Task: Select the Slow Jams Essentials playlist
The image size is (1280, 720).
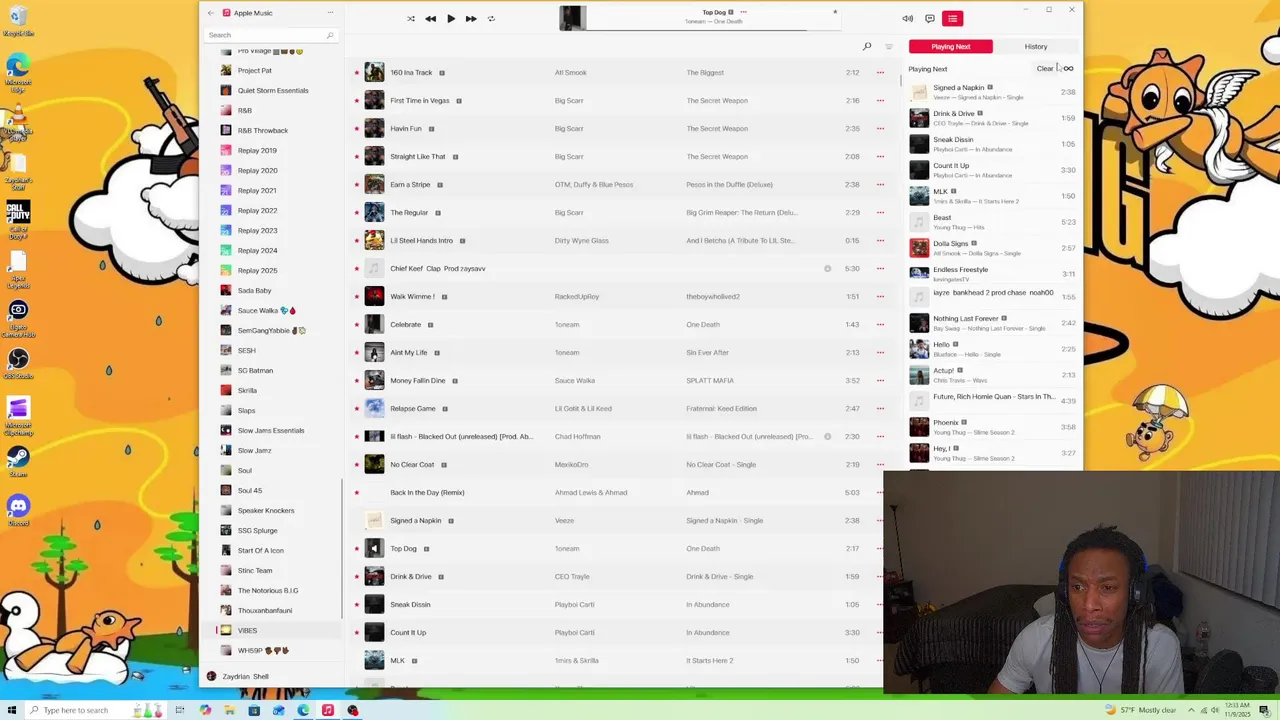Action: point(270,430)
